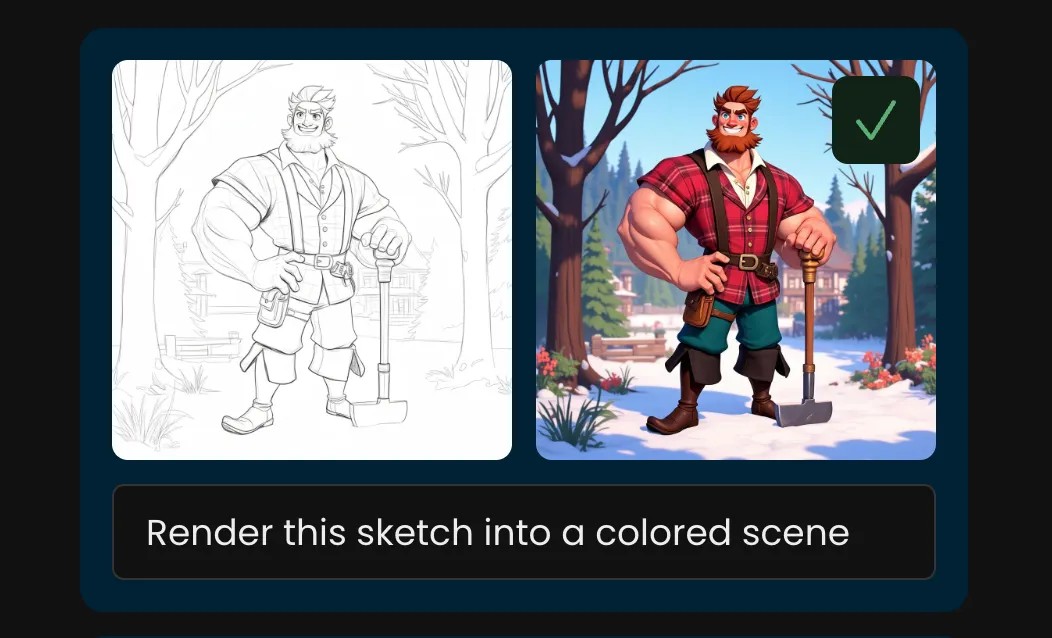Click the green checkmark icon

pos(876,119)
